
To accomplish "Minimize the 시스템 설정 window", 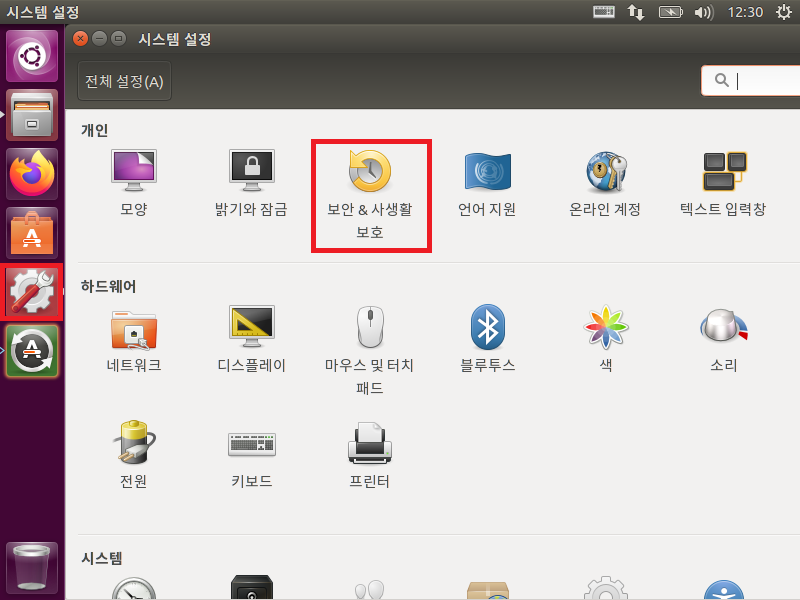I will (x=99, y=38).
